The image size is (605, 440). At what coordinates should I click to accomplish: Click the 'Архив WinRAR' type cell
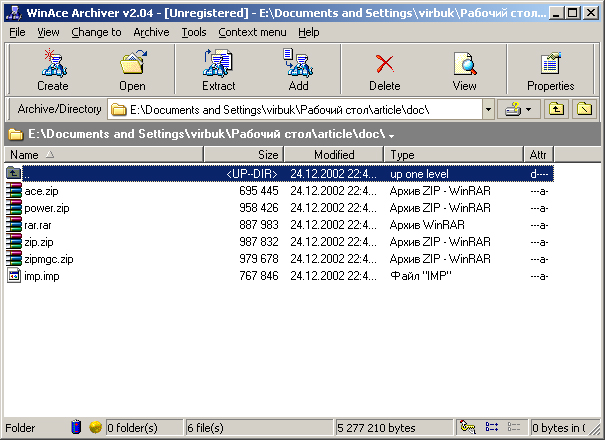point(427,225)
